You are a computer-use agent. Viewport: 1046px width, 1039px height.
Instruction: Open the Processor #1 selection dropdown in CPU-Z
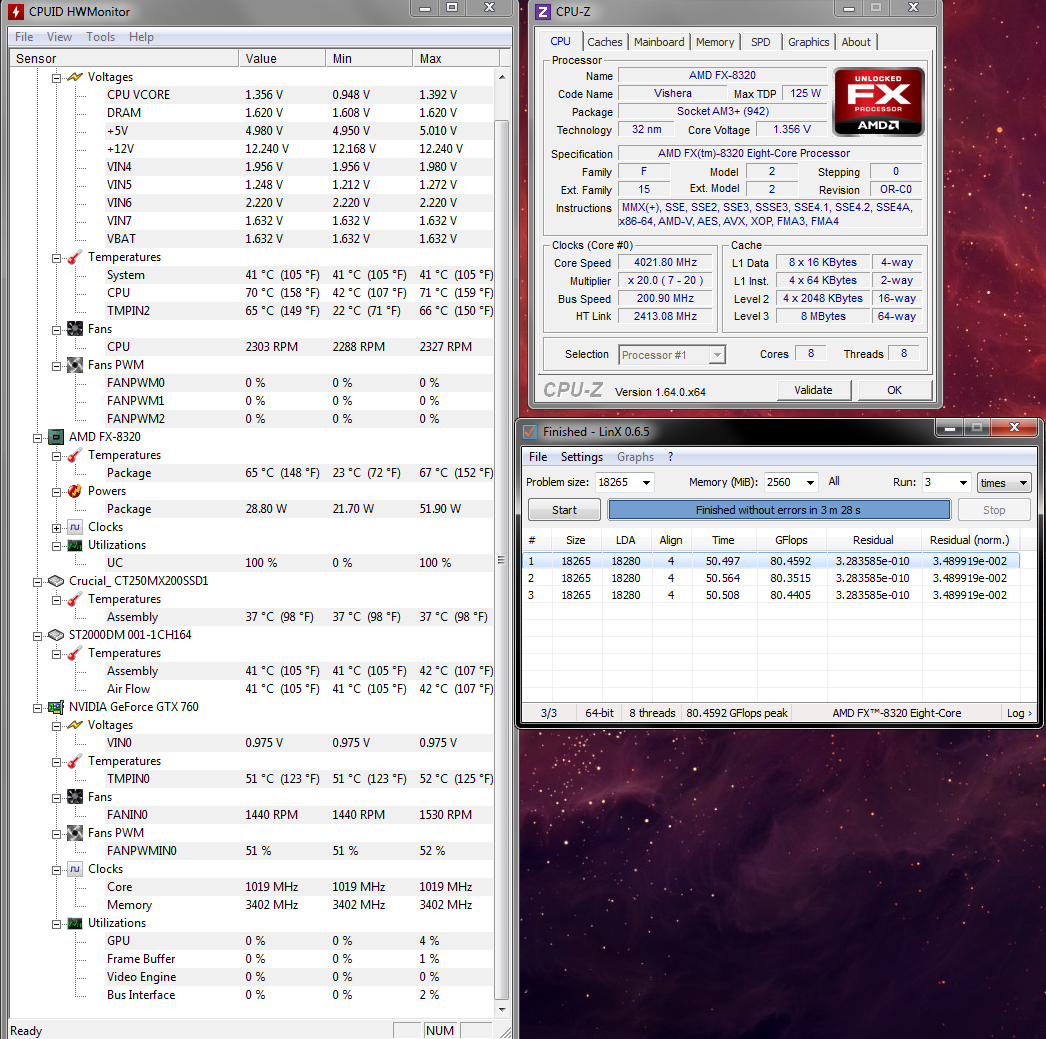coord(717,355)
